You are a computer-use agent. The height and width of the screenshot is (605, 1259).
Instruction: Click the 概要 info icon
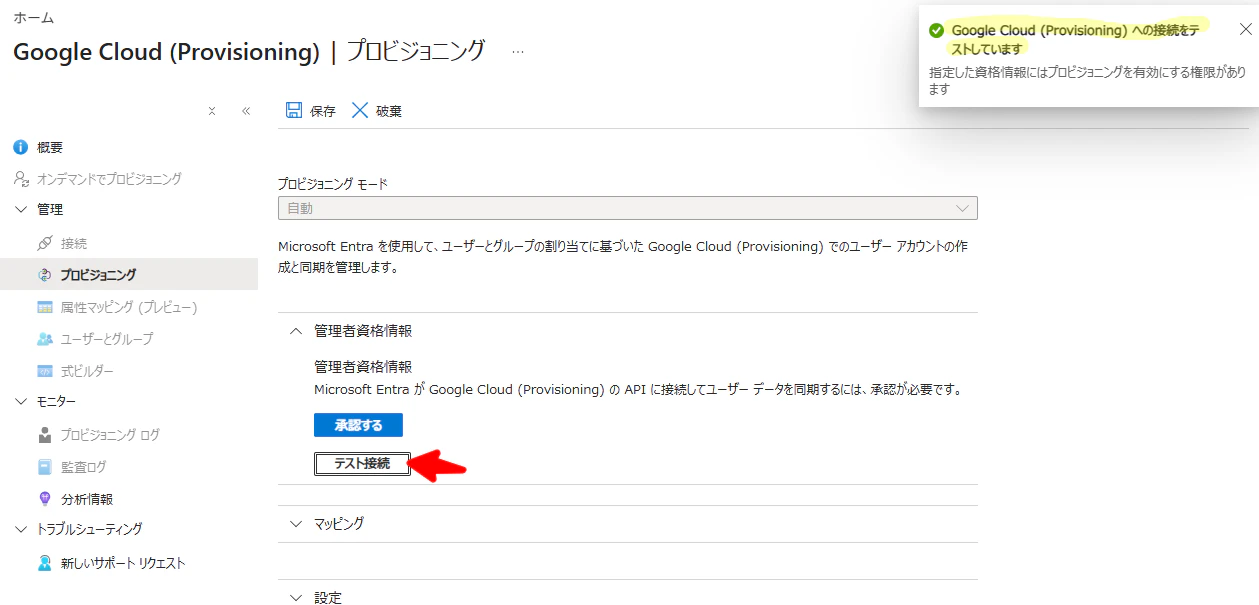tap(20, 147)
